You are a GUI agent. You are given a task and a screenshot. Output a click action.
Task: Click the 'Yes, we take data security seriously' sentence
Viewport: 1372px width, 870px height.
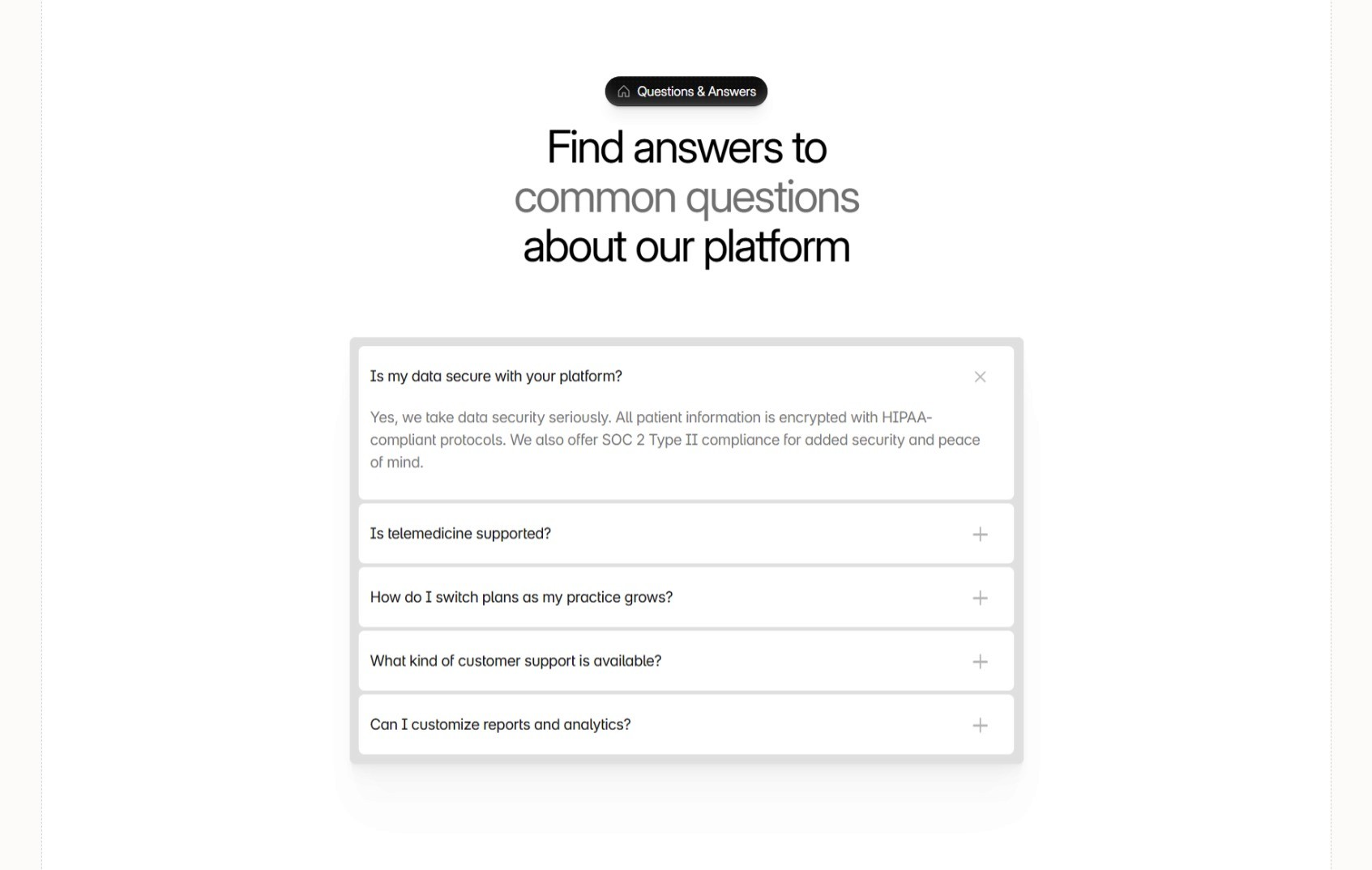click(x=490, y=417)
